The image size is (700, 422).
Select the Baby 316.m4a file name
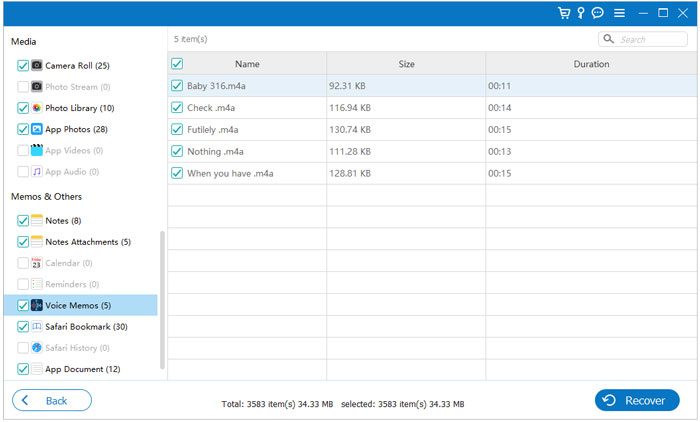point(216,86)
